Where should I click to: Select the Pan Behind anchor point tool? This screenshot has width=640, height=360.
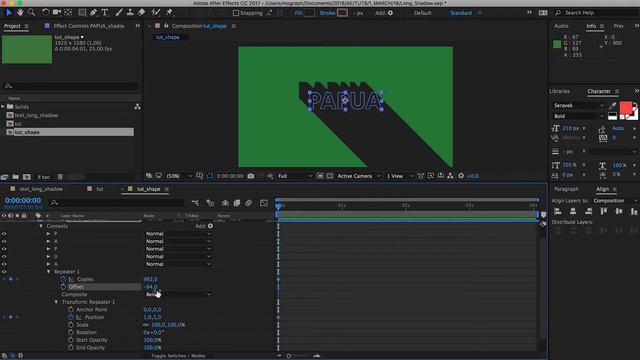pyautogui.click(x=68, y=13)
